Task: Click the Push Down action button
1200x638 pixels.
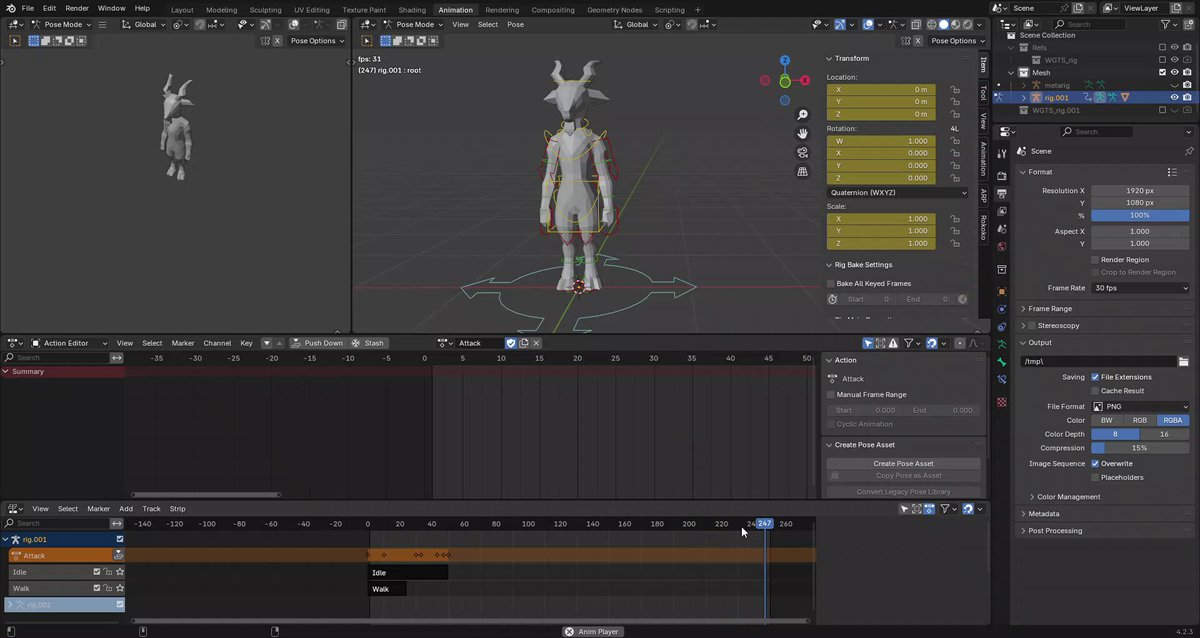Action: tap(316, 343)
